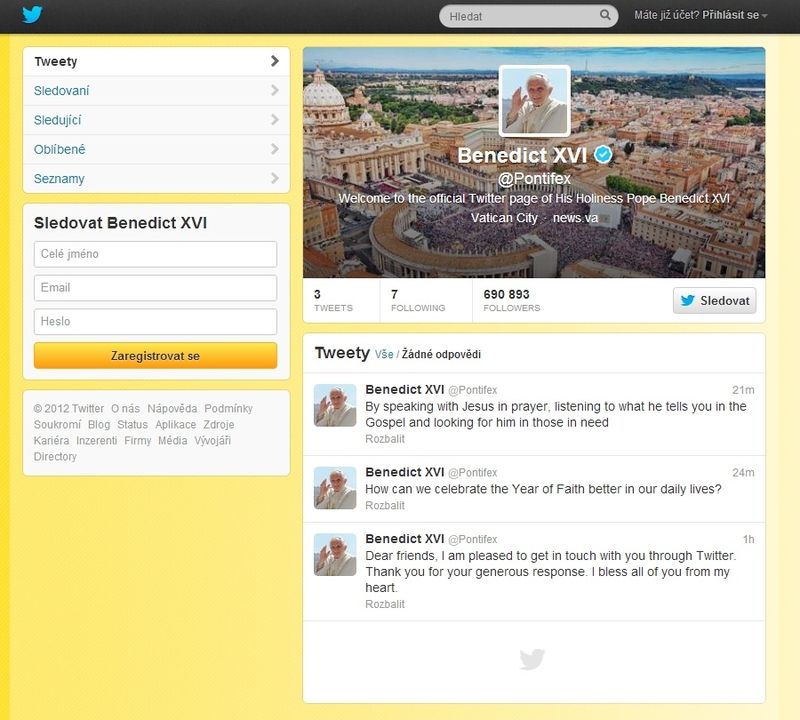The width and height of the screenshot is (800, 720).
Task: Open the Oblíbené section
Action: click(x=156, y=150)
